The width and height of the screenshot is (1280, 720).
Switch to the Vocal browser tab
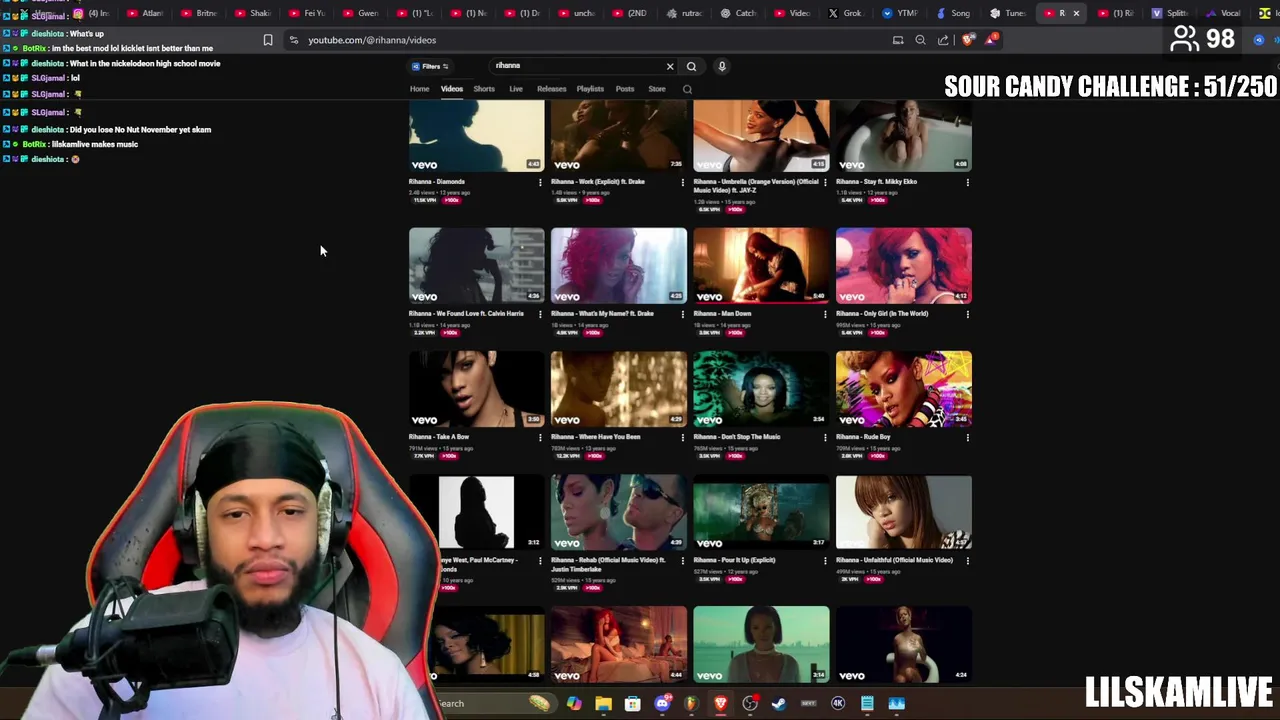1224,13
